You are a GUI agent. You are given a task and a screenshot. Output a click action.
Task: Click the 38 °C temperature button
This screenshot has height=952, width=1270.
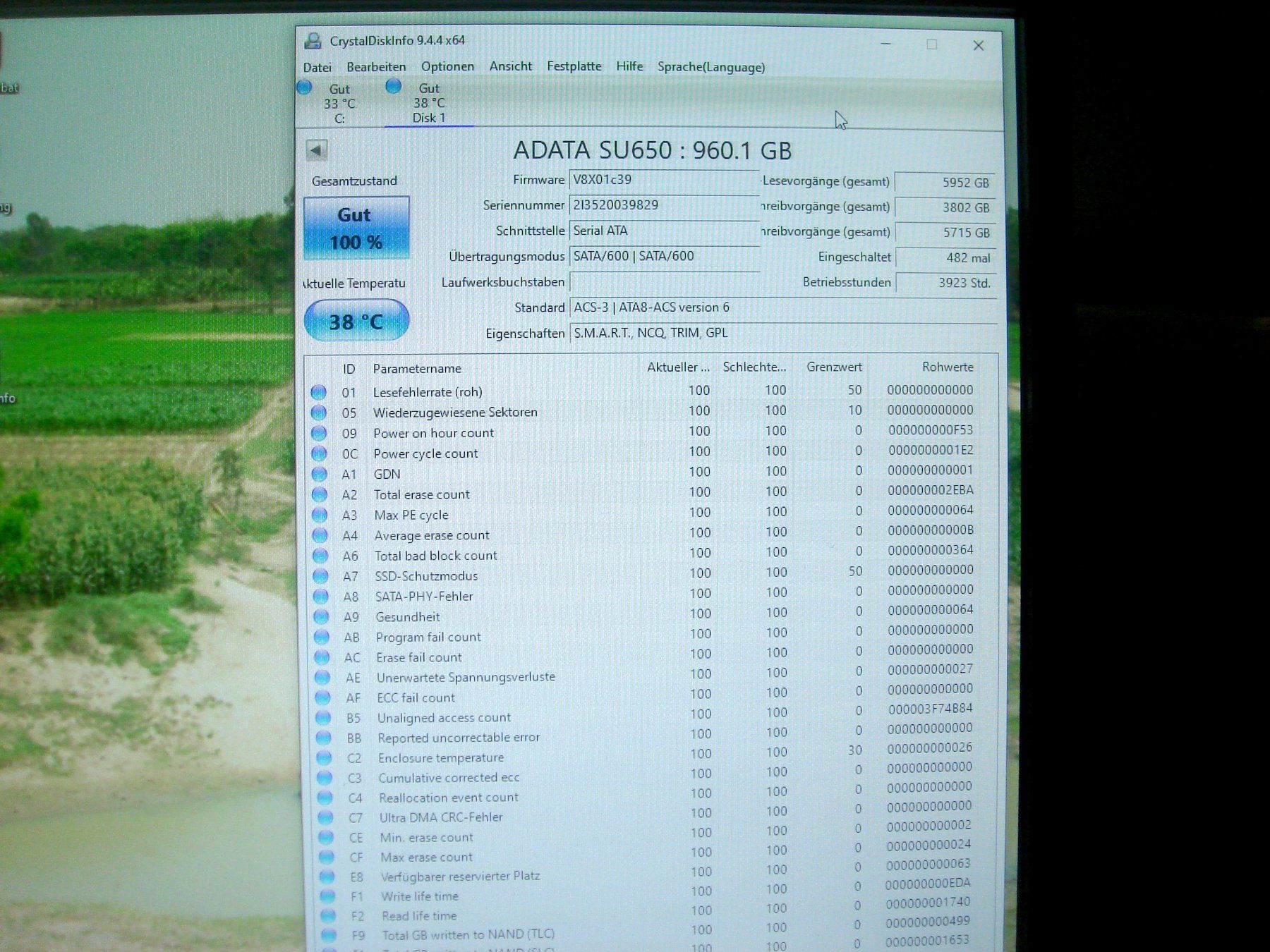point(356,321)
